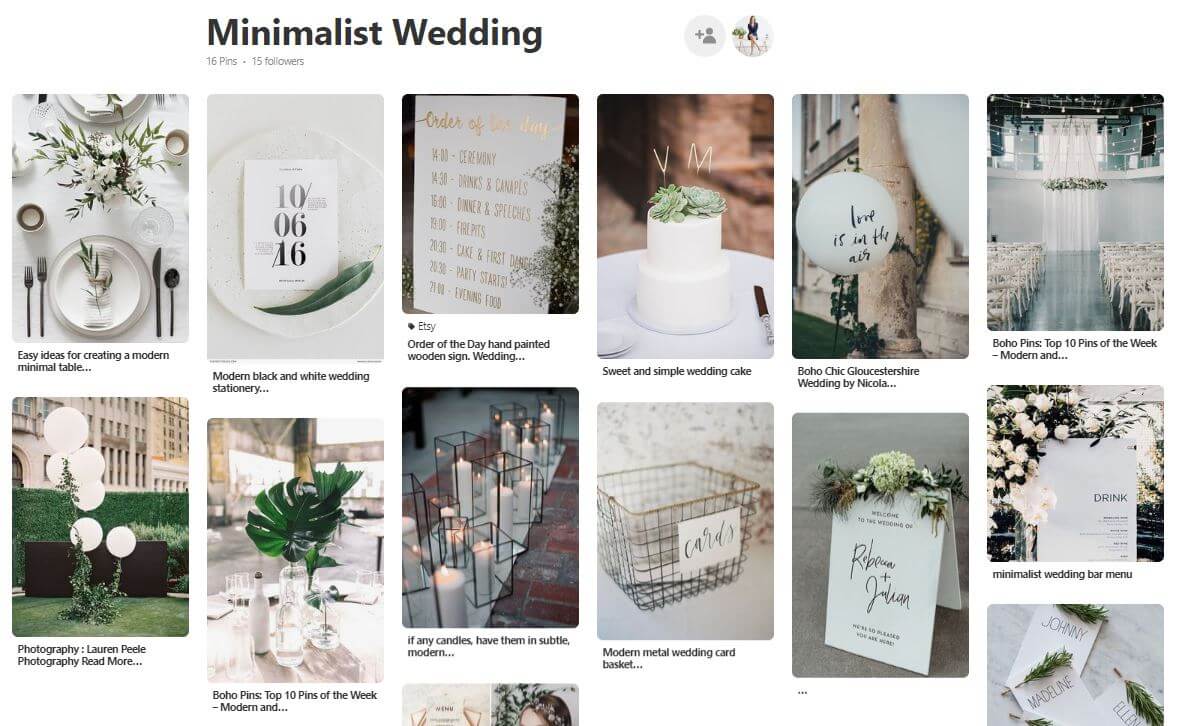
Task: Open the DRINK bar menu sign pin
Action: [1075, 473]
